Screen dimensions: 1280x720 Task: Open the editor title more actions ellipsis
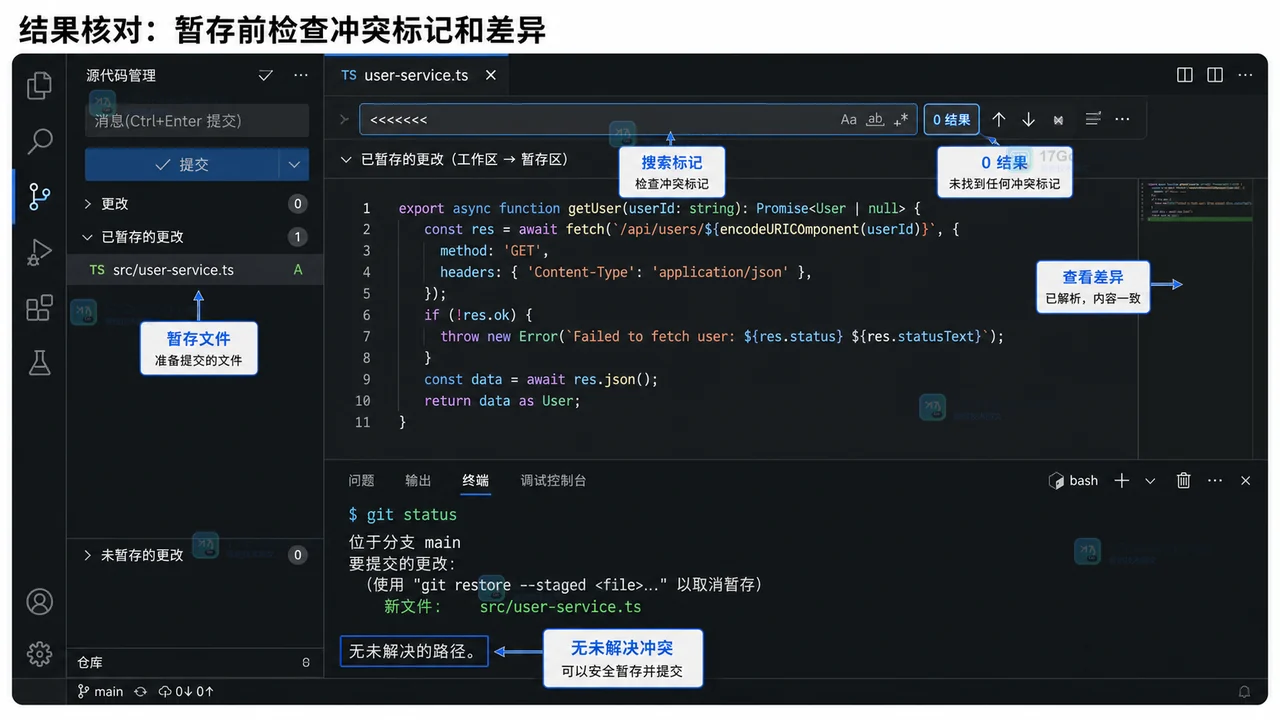tap(1245, 75)
